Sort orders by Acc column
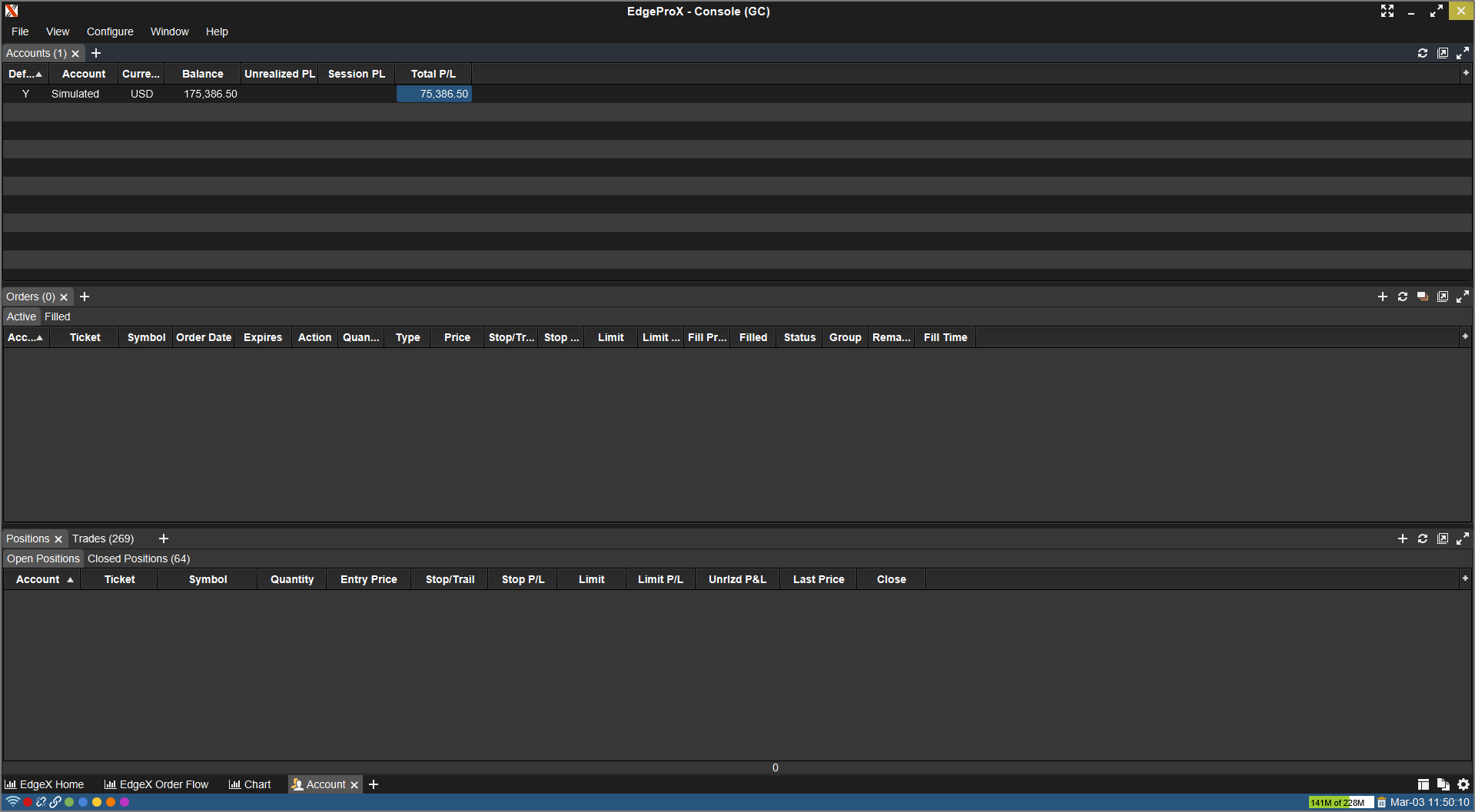Viewport: 1475px width, 812px height. click(x=26, y=337)
